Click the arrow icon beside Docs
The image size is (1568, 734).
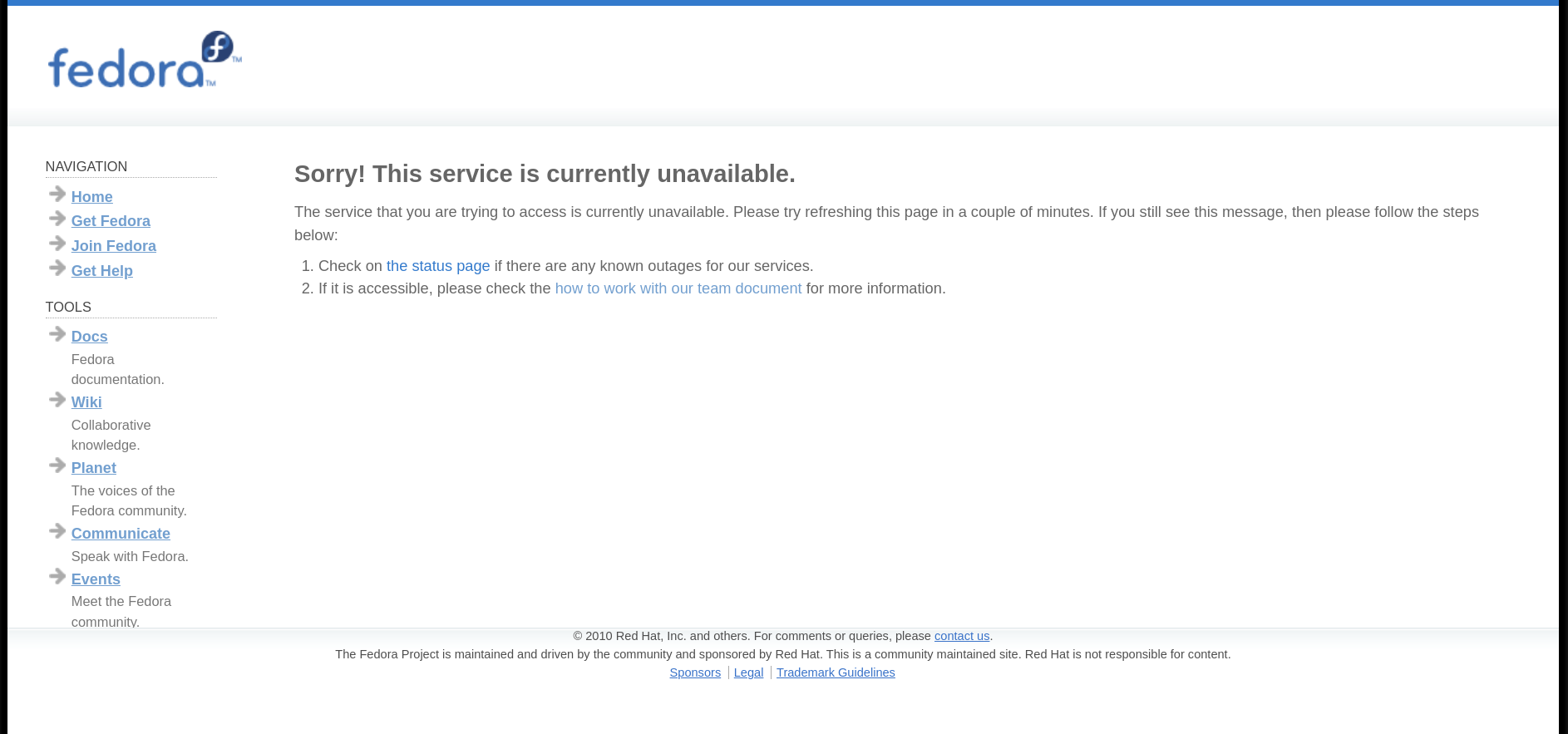coord(57,333)
